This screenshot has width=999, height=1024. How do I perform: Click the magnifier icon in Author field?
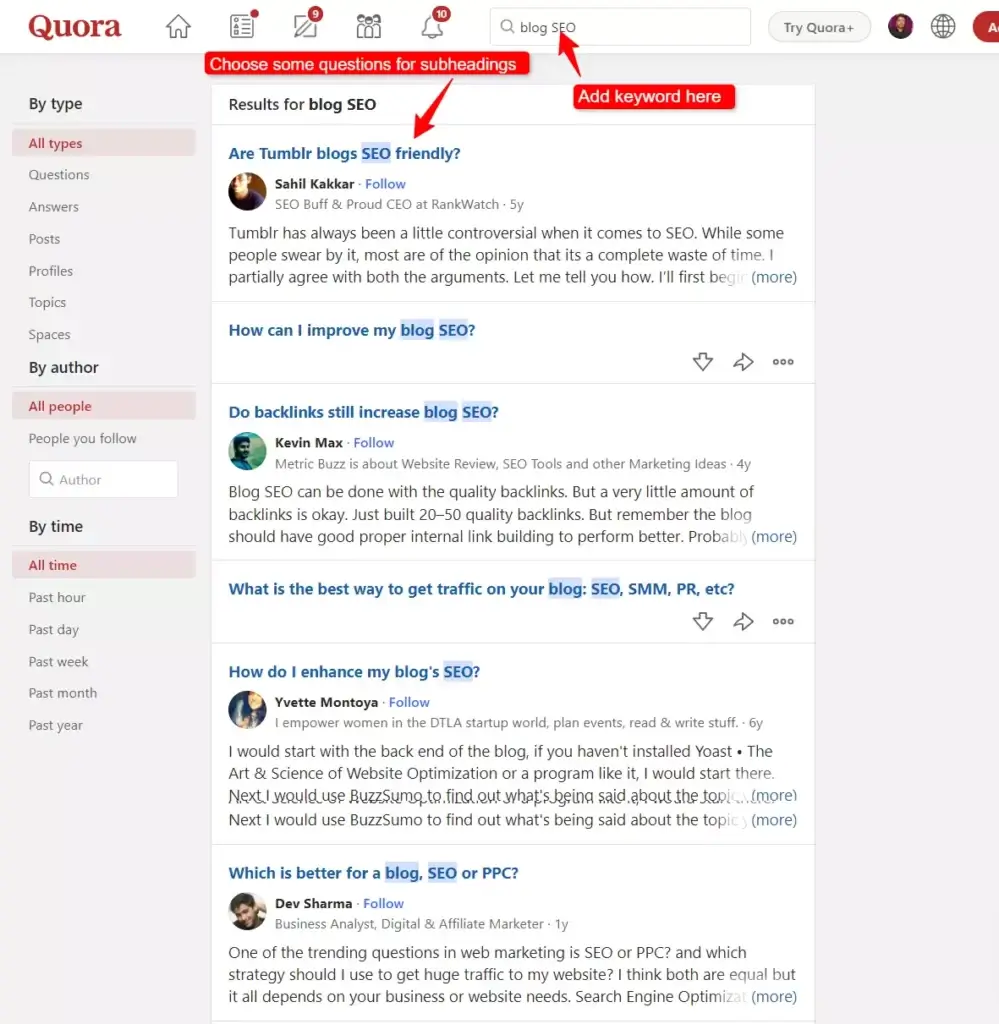point(46,479)
